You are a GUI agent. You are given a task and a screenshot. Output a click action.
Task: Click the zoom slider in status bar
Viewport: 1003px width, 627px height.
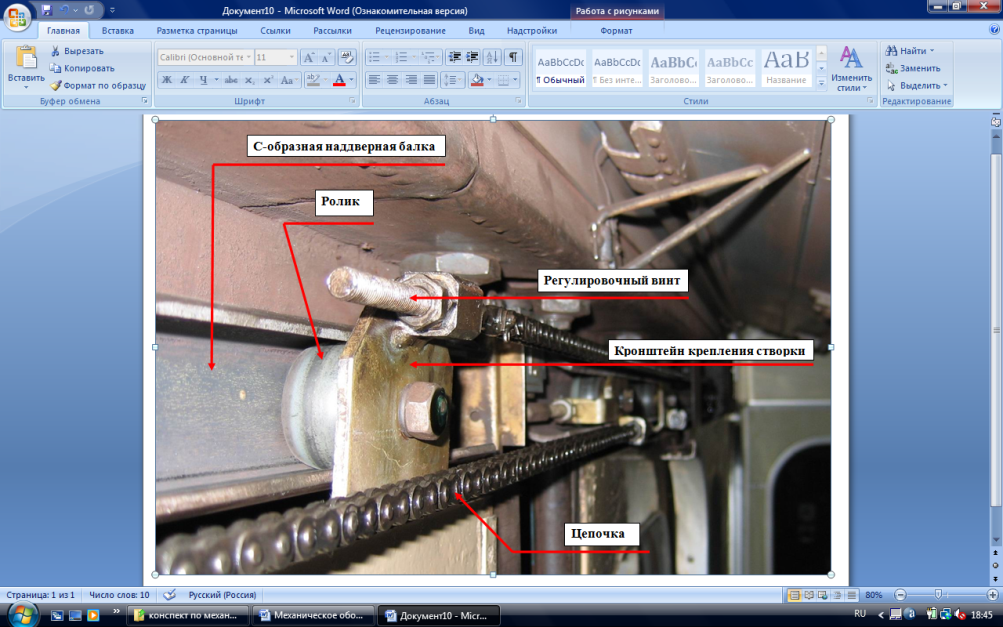pos(937,595)
